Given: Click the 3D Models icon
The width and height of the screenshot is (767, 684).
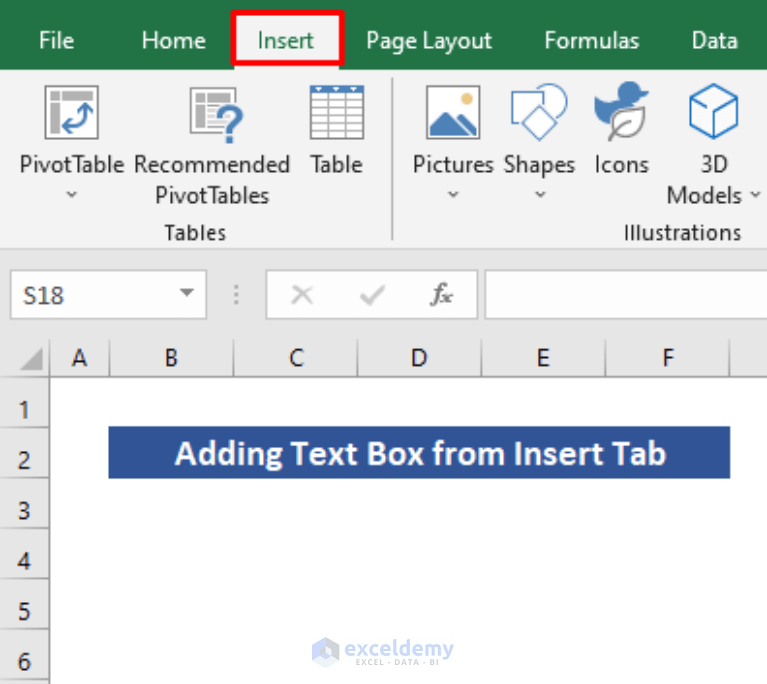Looking at the screenshot, I should click(x=713, y=112).
